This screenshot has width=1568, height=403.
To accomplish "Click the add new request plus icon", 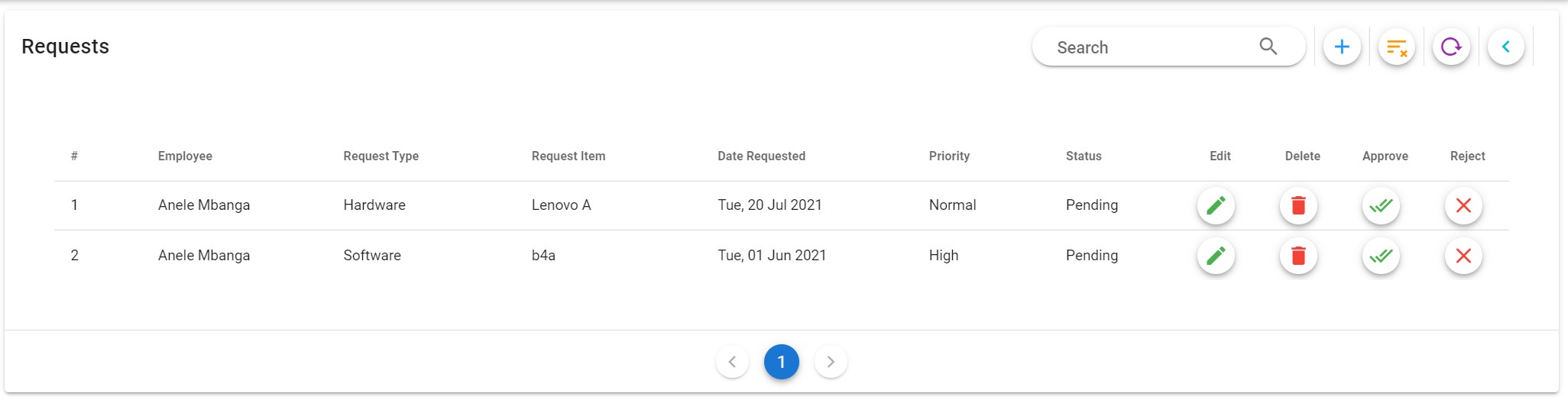I will coord(1342,47).
